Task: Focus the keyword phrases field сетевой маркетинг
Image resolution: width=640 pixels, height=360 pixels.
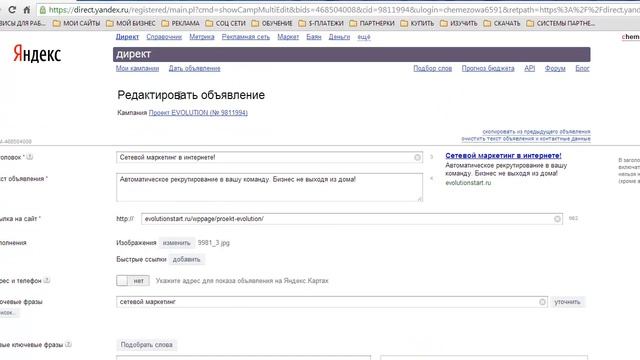Action: [331, 302]
